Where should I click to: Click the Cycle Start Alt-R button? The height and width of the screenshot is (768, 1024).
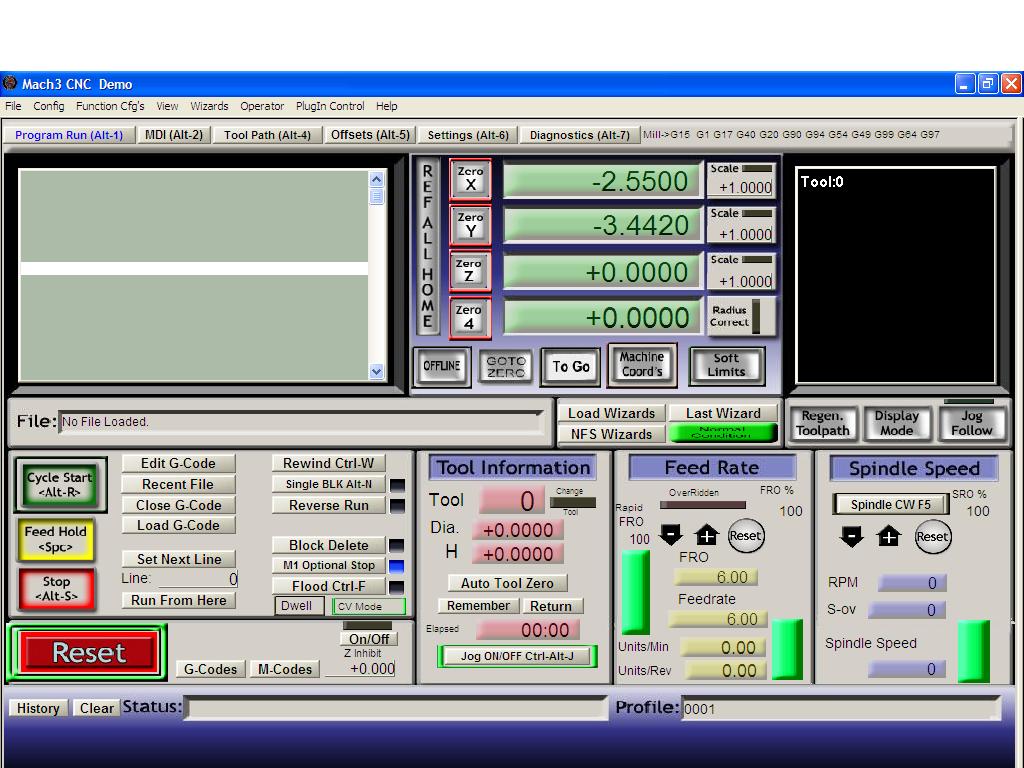(x=59, y=485)
